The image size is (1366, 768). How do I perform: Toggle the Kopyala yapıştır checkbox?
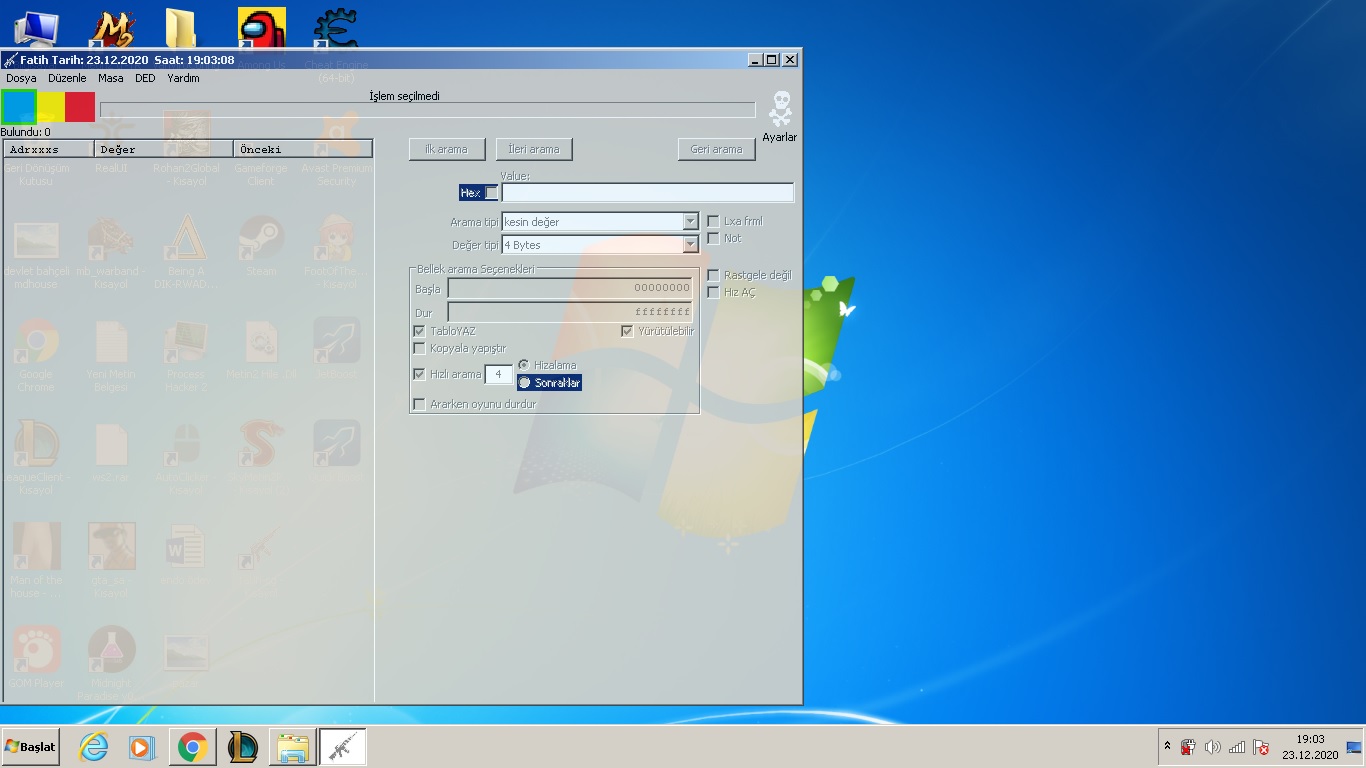pos(420,349)
